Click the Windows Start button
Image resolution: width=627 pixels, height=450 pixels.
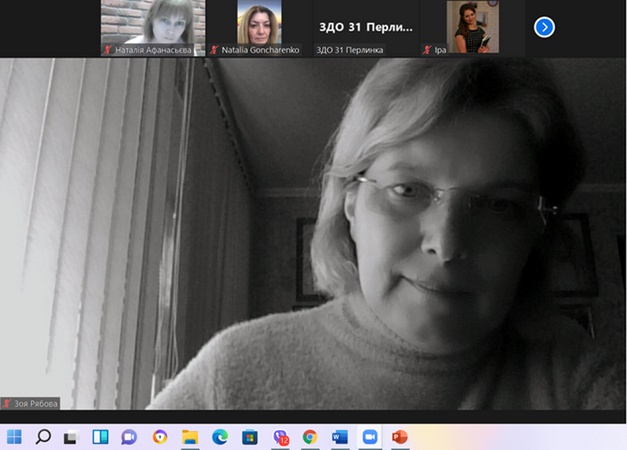click(14, 437)
